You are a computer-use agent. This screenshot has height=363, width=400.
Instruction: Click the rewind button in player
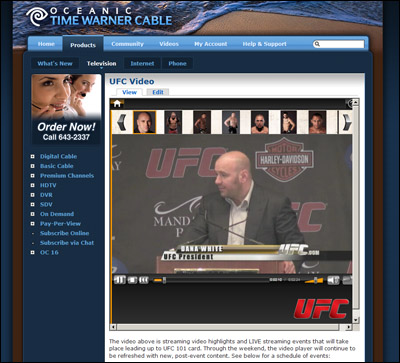(x=144, y=280)
